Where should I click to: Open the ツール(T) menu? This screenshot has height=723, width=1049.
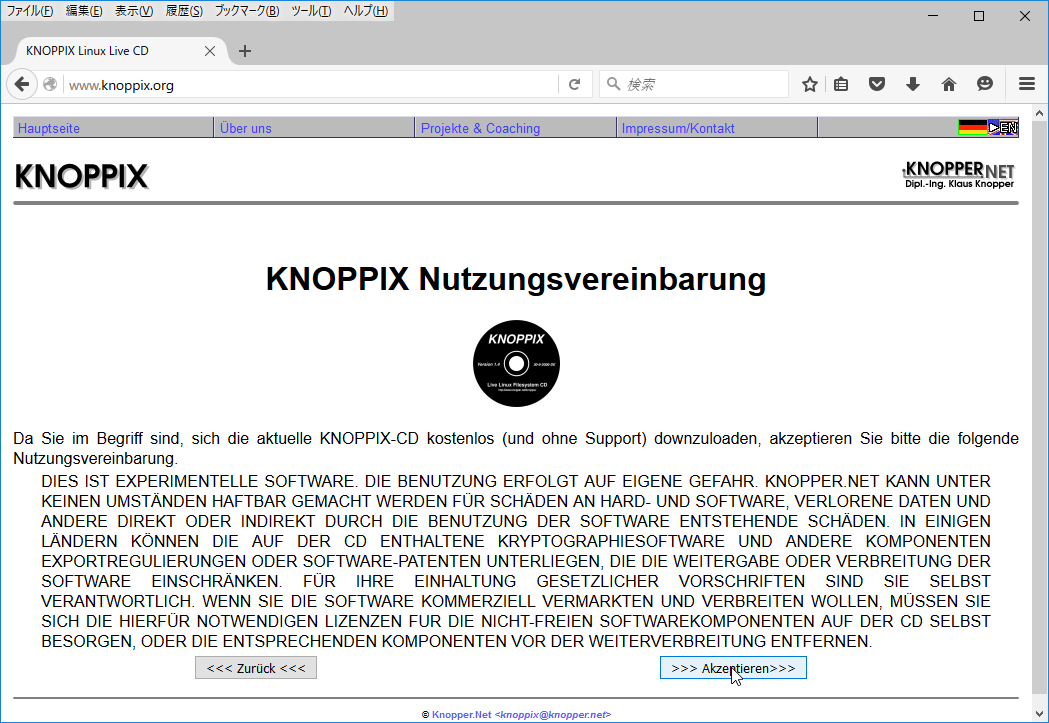point(311,11)
